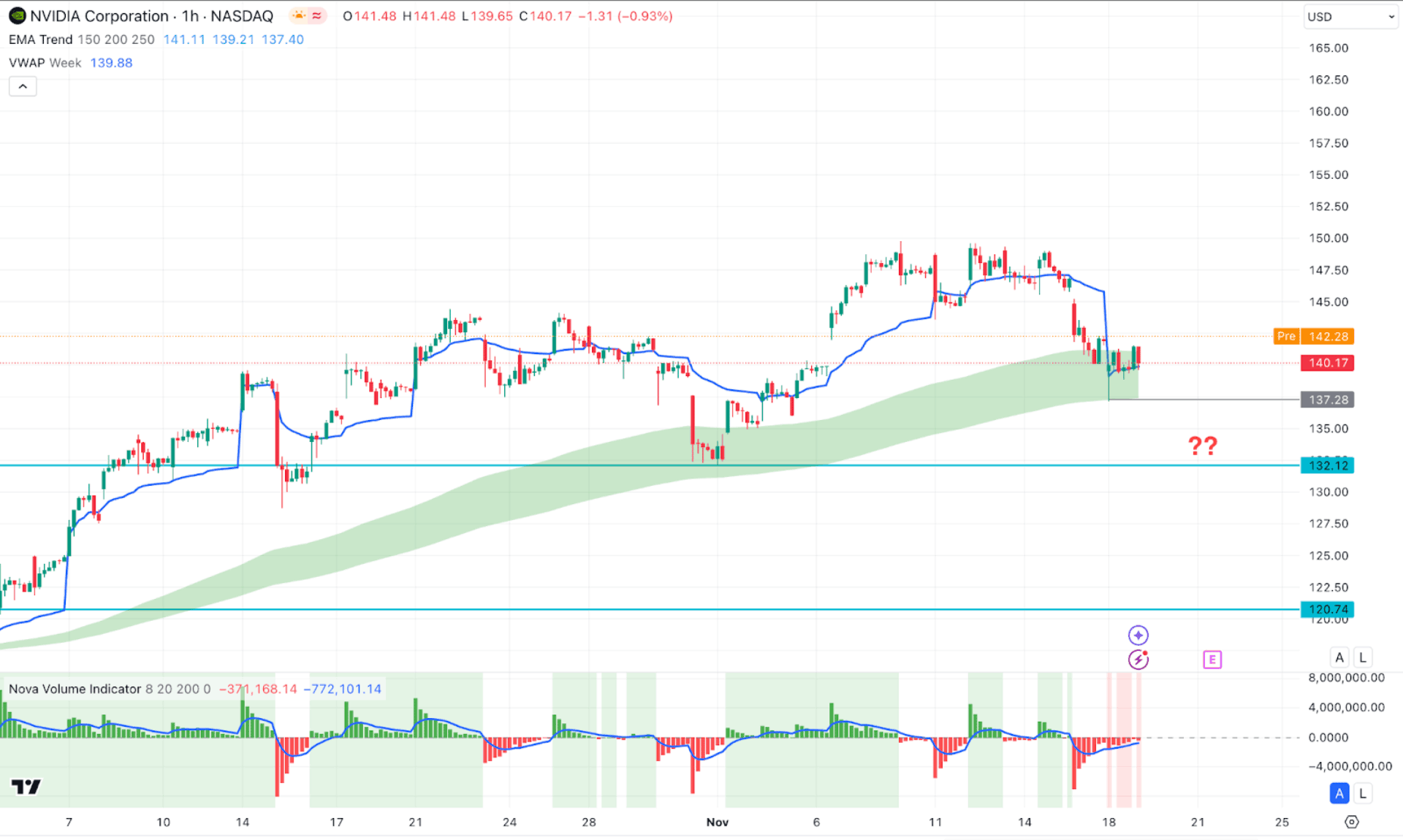Click the cyan 132.12 level label

coord(1327,465)
